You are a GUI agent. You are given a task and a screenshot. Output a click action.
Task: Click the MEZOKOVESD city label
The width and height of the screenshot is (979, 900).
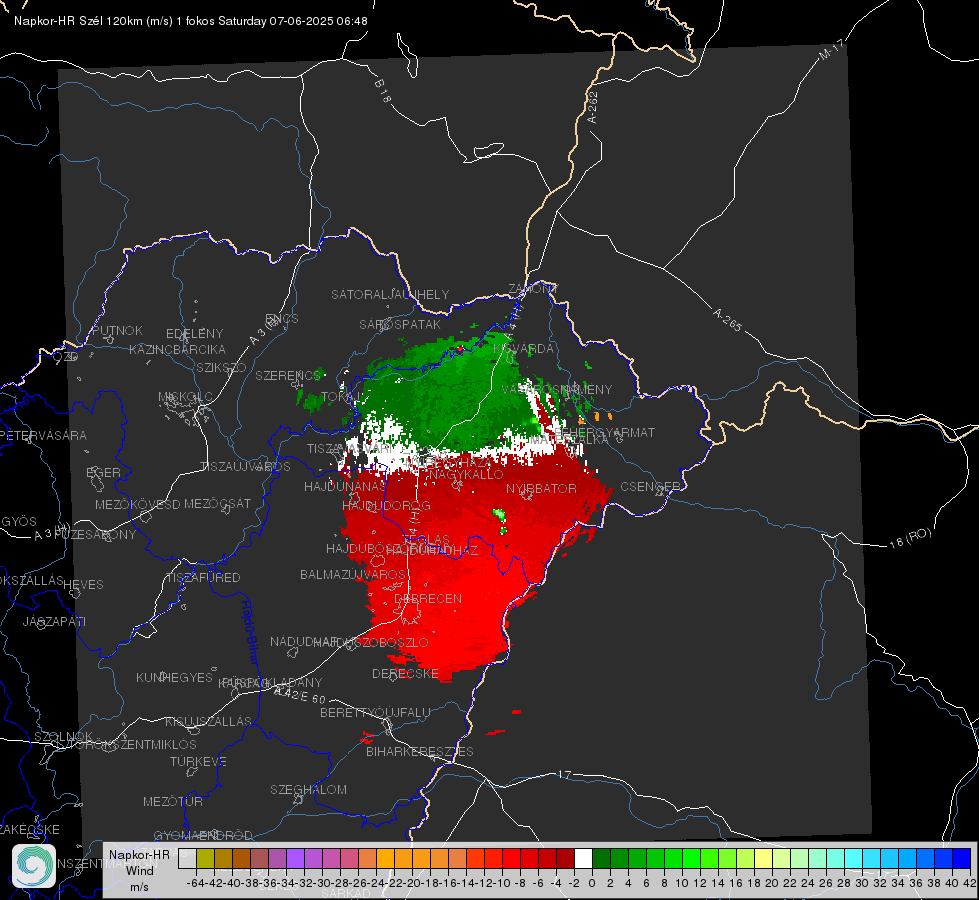[137, 504]
